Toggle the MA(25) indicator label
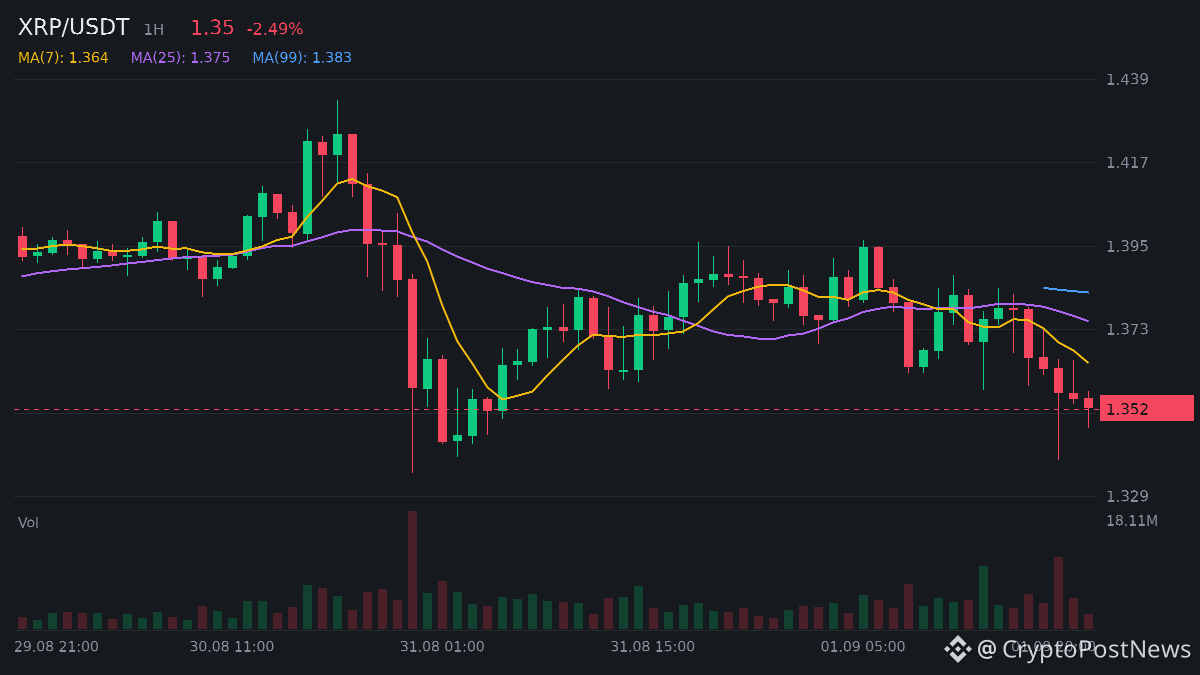Screen dimensions: 1200x675 point(180,58)
